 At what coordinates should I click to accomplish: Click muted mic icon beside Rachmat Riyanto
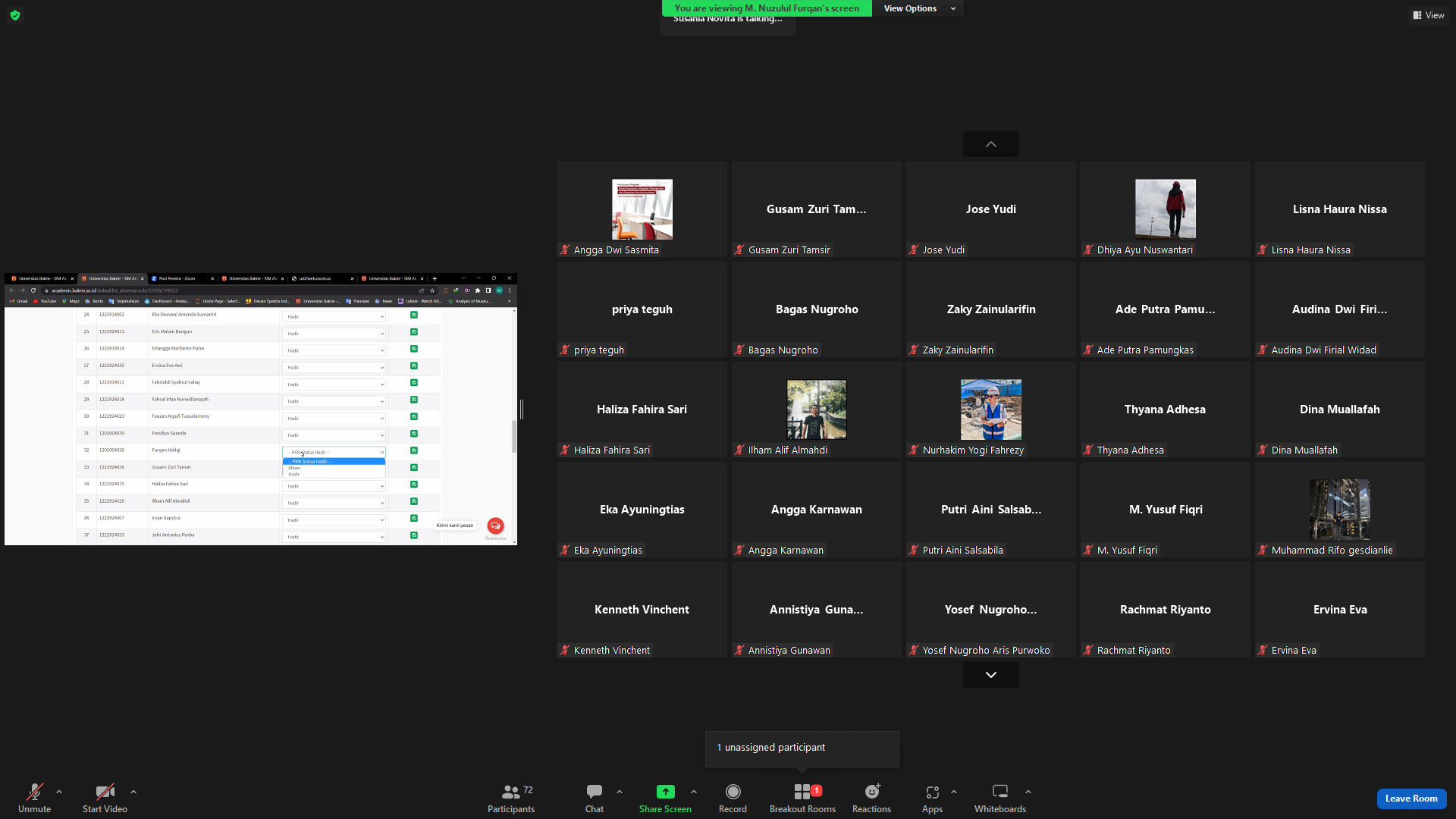point(1088,651)
